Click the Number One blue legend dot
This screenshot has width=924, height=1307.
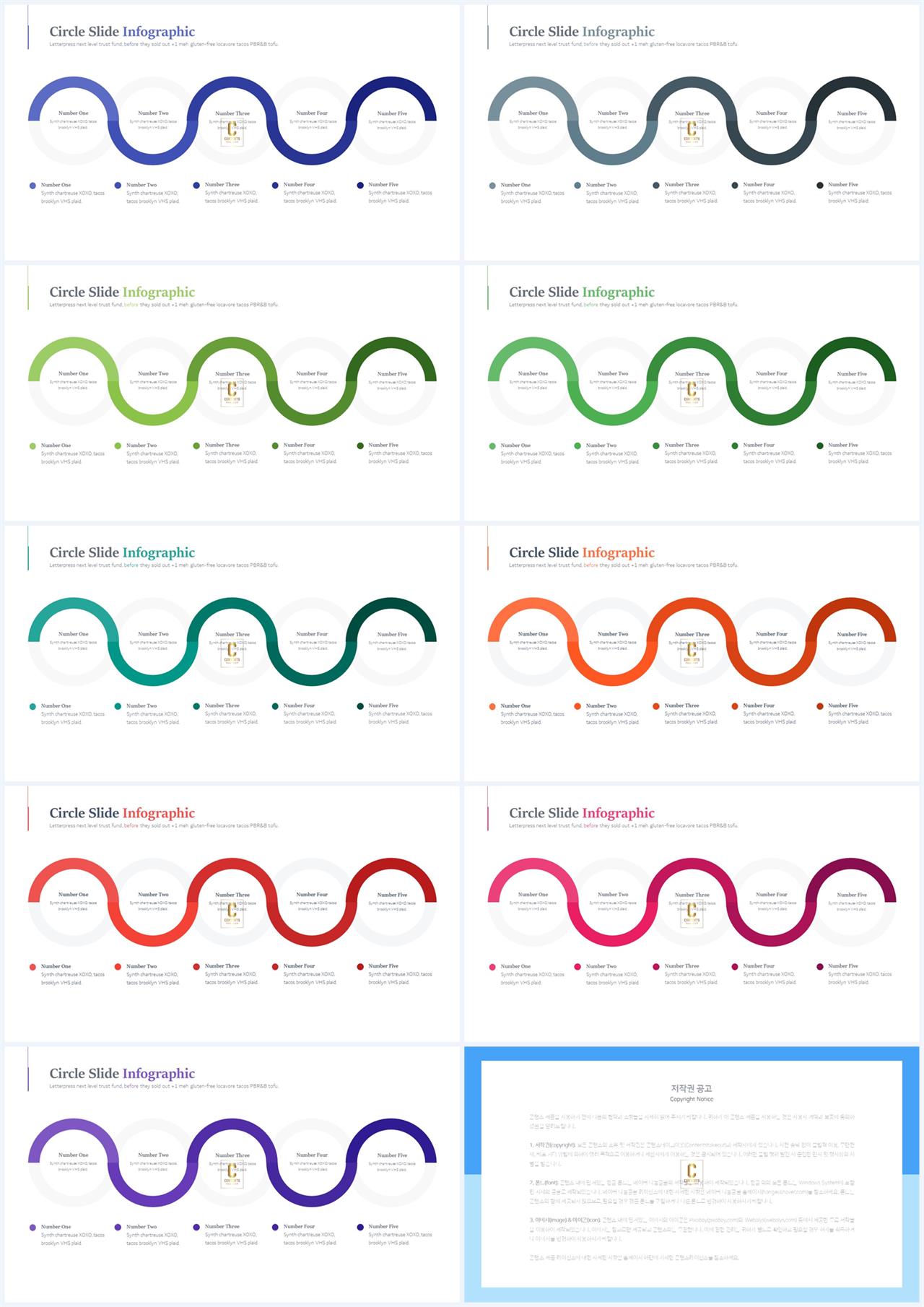[32, 186]
